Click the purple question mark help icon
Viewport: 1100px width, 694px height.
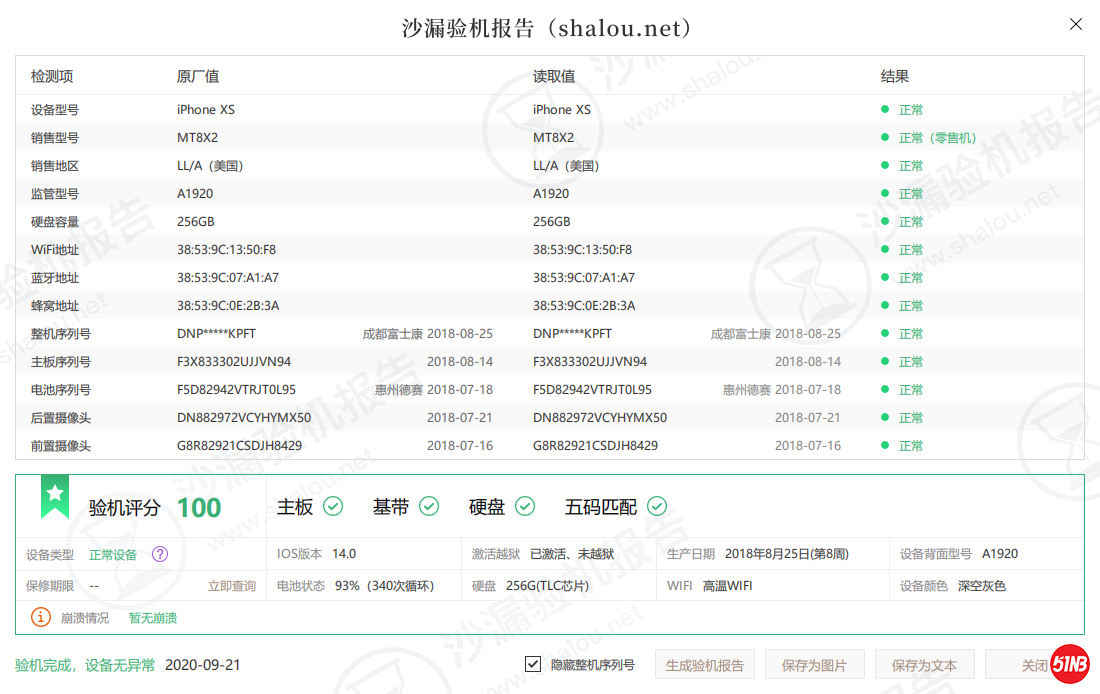point(159,554)
